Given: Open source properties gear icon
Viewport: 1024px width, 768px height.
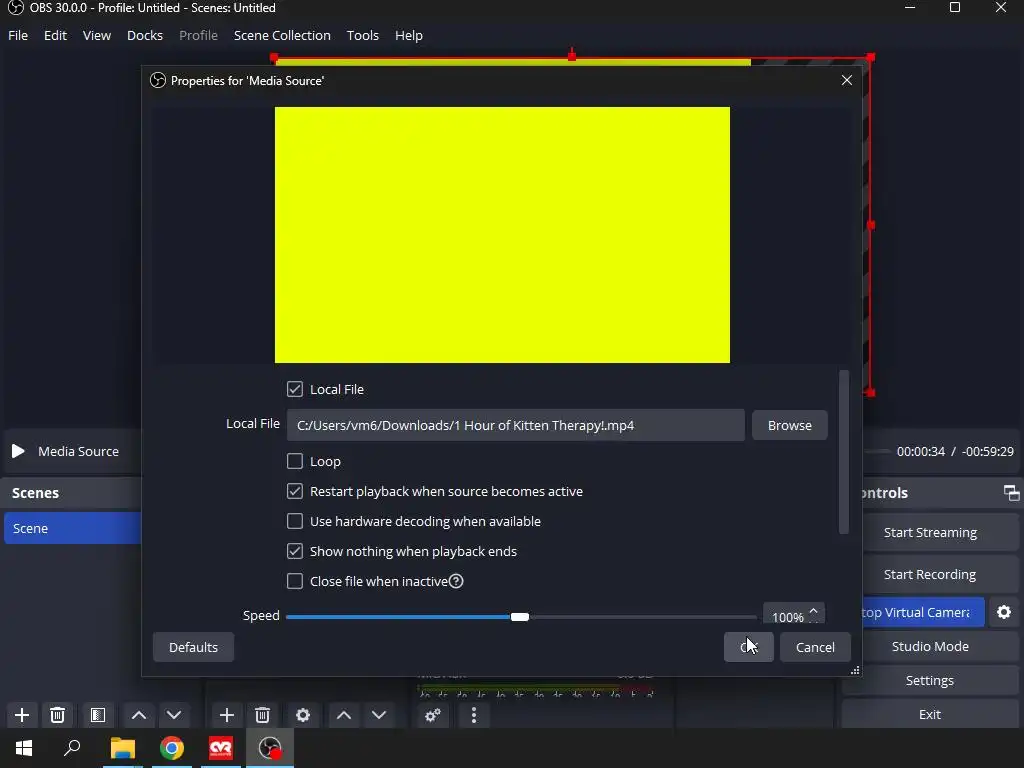Looking at the screenshot, I should pyautogui.click(x=303, y=715).
